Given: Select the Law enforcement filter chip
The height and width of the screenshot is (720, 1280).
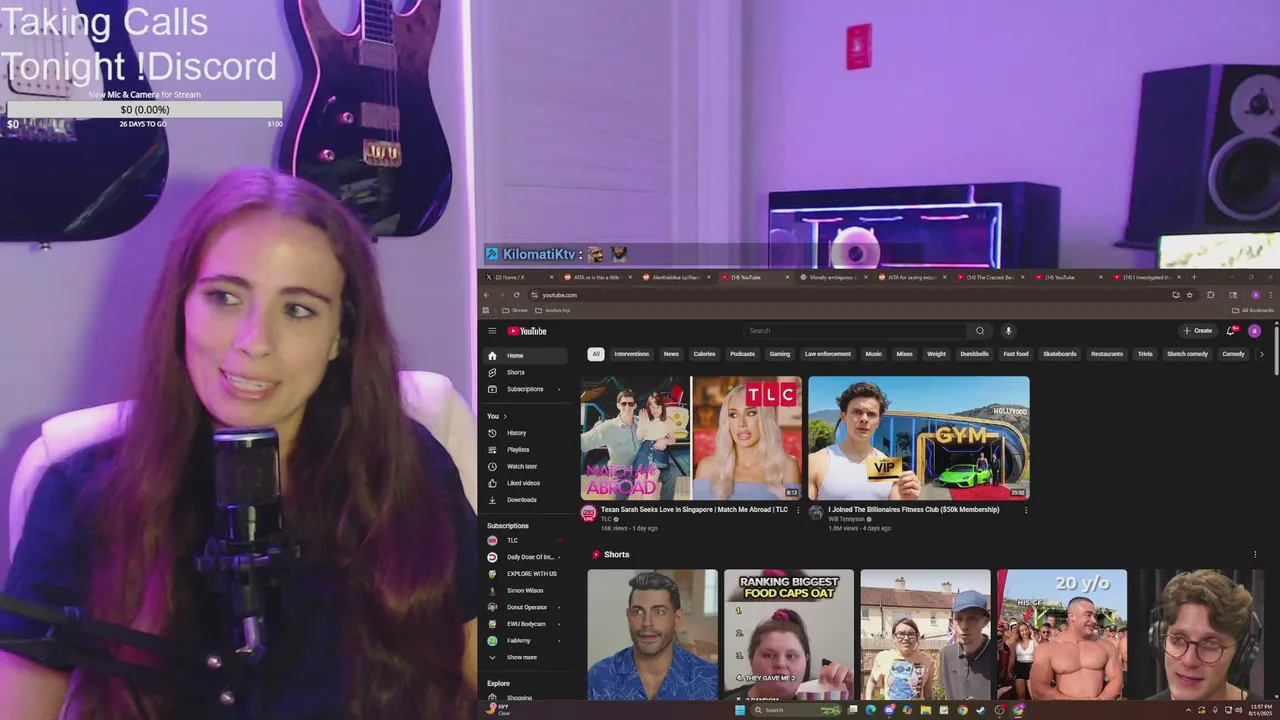Looking at the screenshot, I should tap(828, 354).
